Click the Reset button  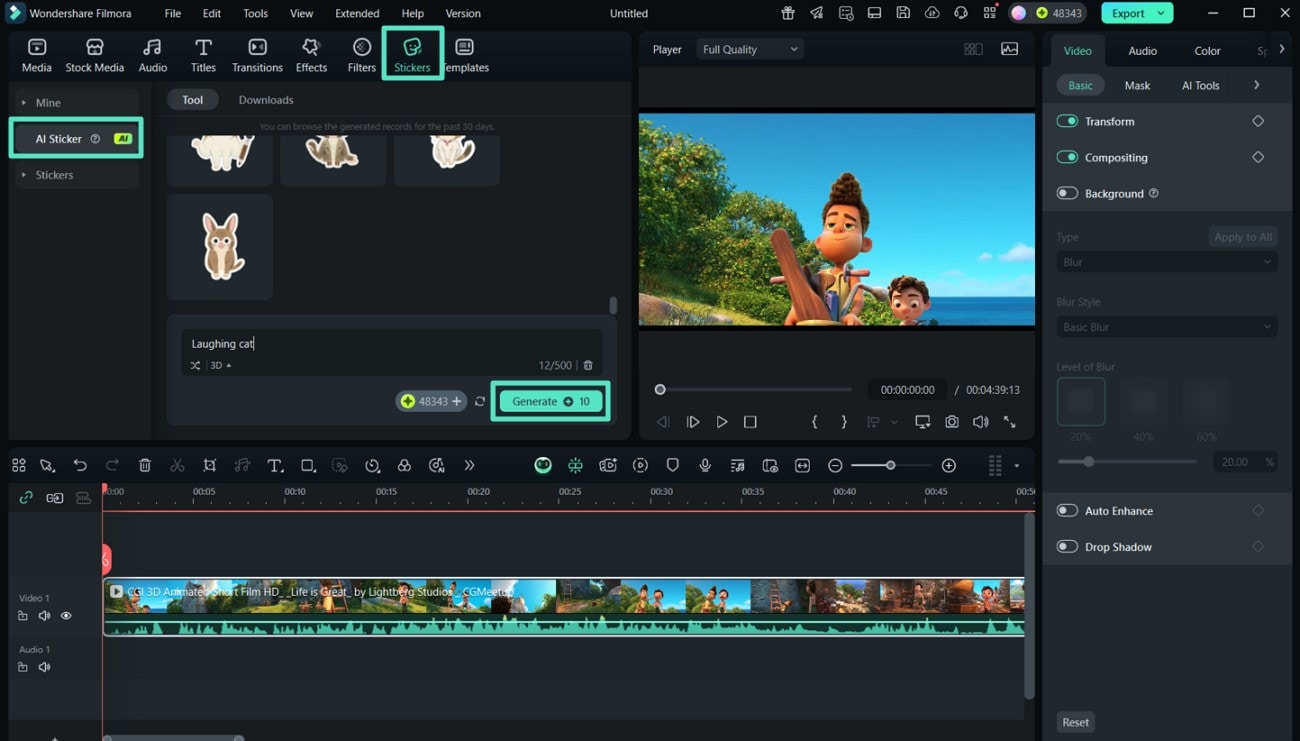tap(1076, 722)
